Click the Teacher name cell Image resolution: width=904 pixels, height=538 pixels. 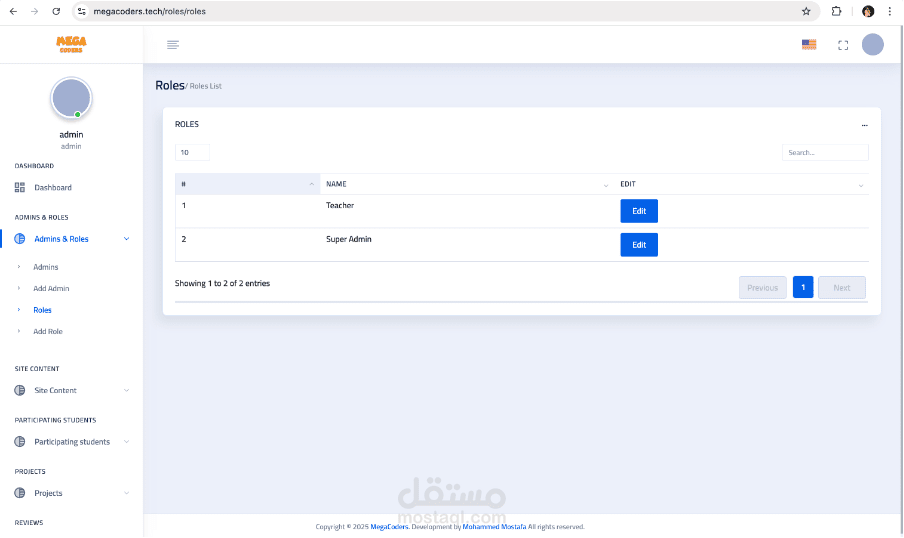coord(340,205)
